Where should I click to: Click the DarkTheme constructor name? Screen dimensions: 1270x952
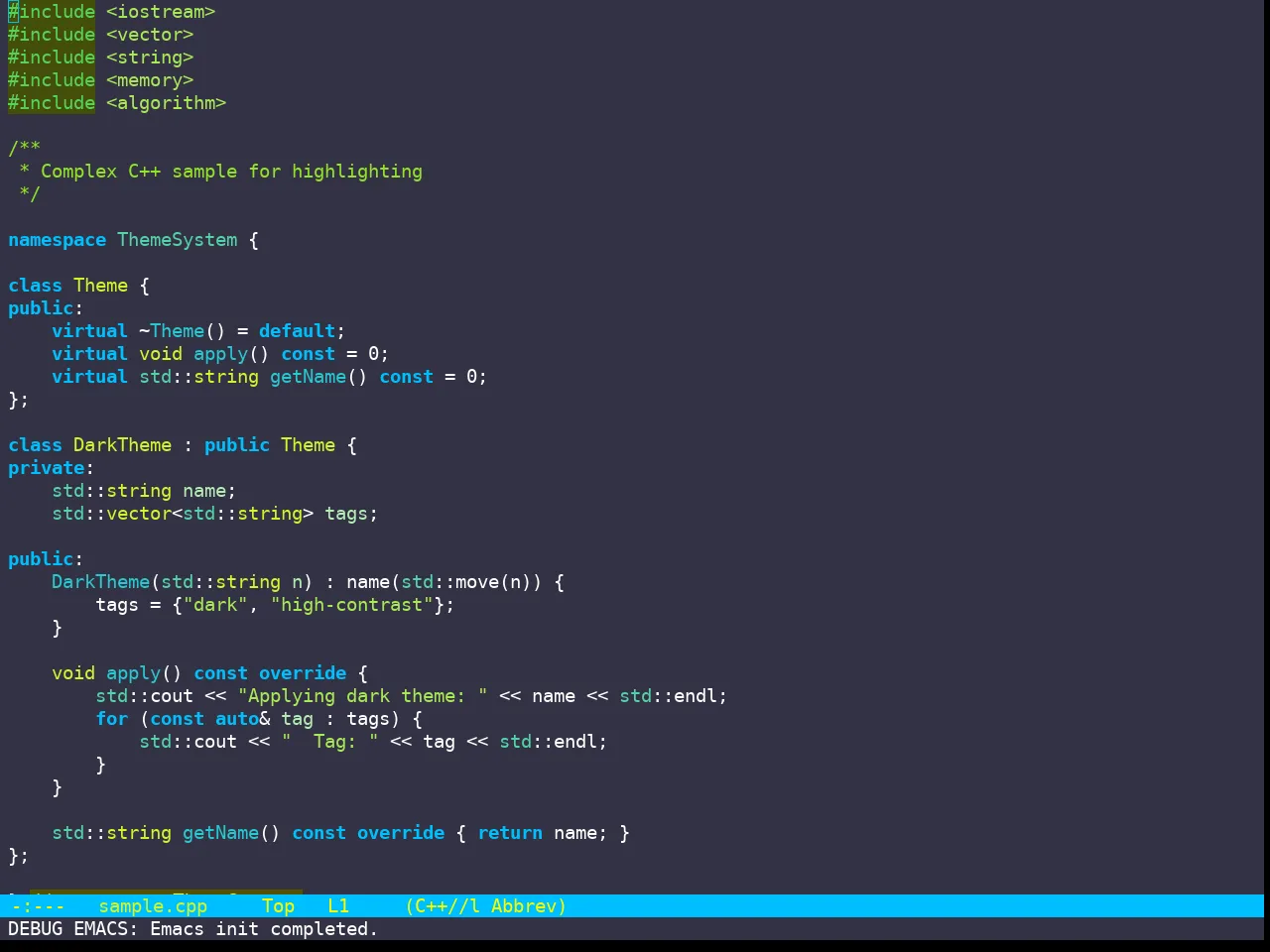pos(100,582)
